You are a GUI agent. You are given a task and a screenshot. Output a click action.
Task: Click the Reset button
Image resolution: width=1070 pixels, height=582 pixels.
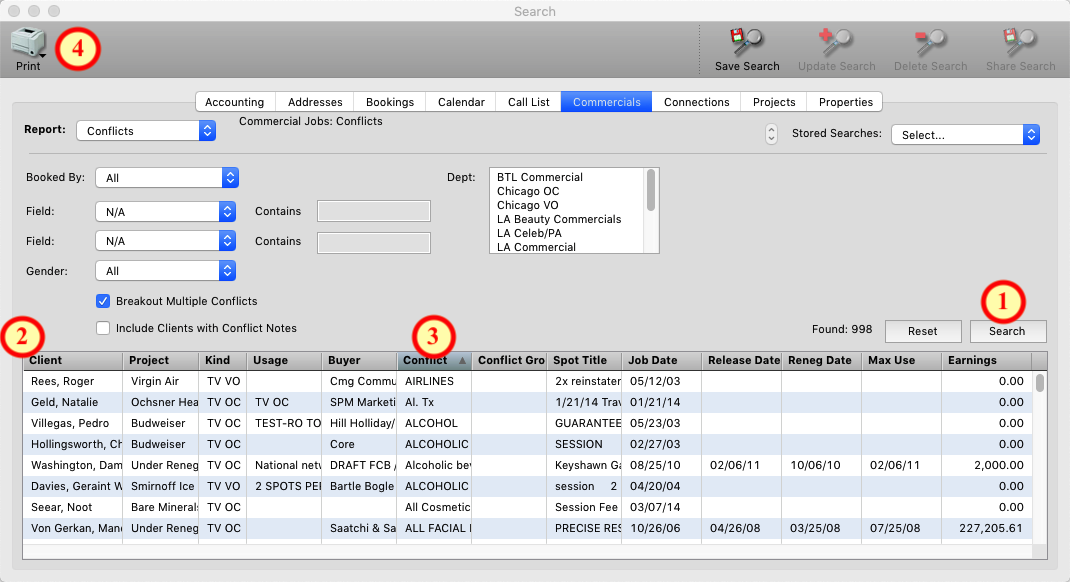[x=923, y=331]
